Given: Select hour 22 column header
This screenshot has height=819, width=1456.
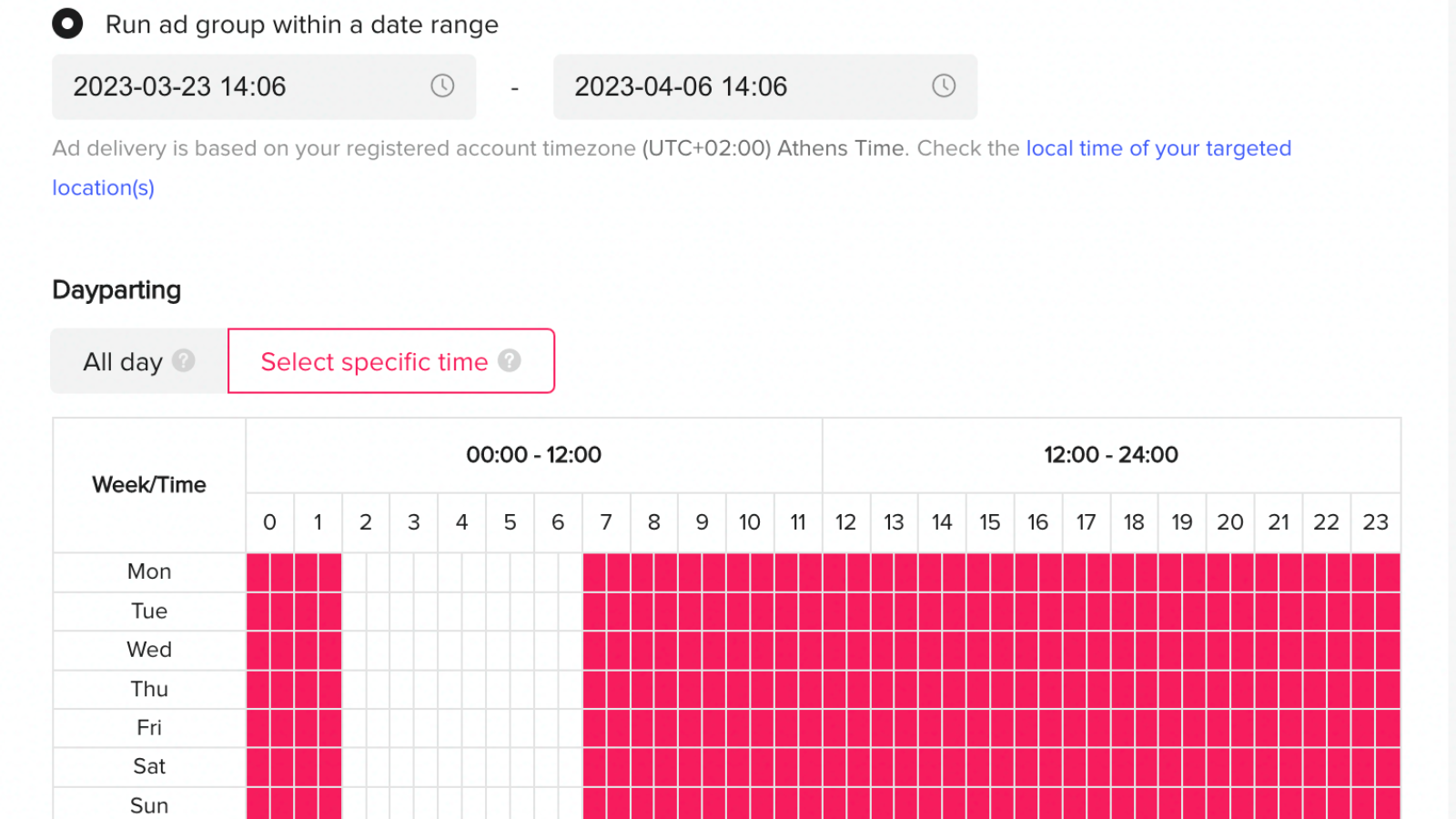Looking at the screenshot, I should tap(1327, 522).
